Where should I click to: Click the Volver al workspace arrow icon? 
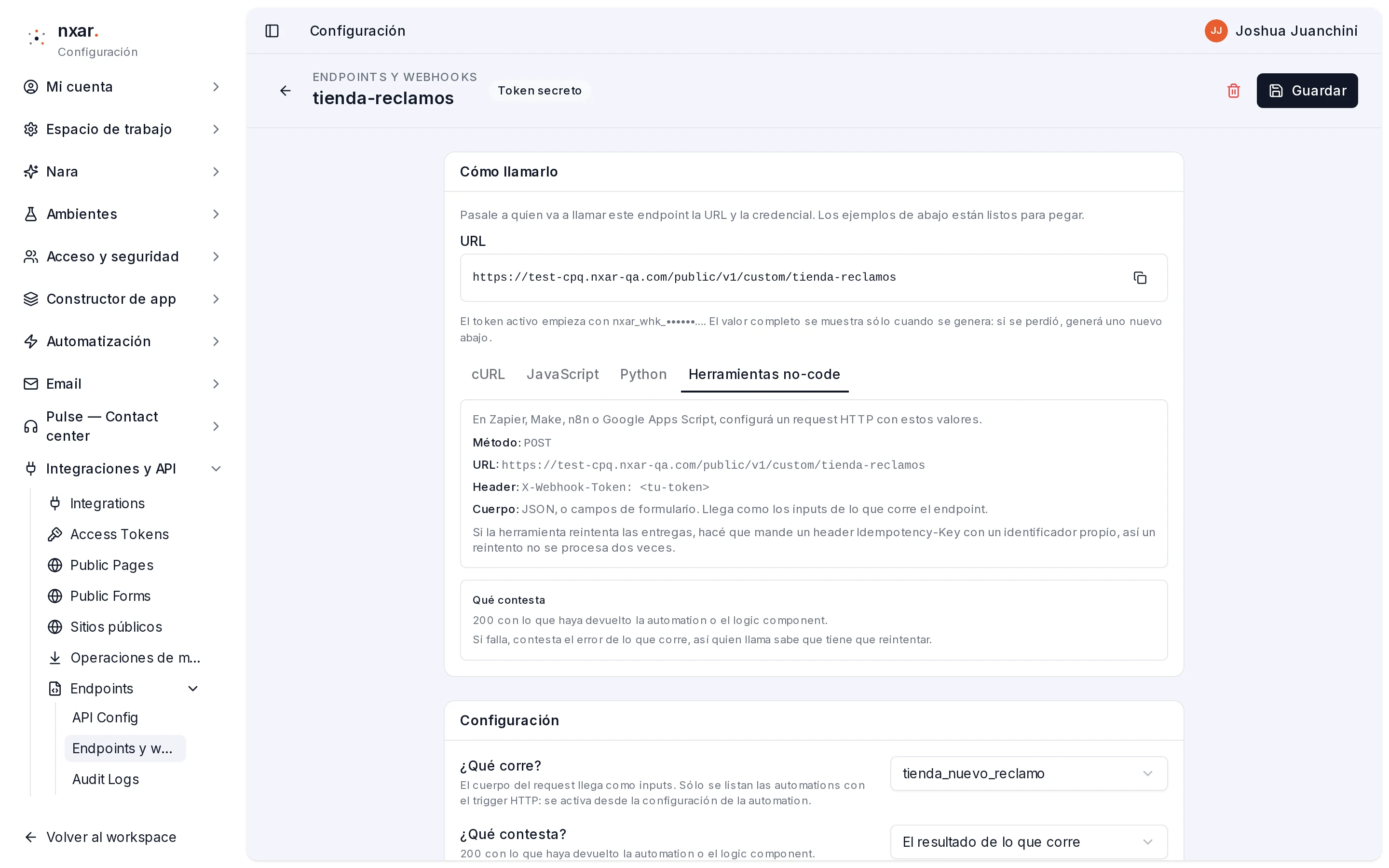coord(31,838)
